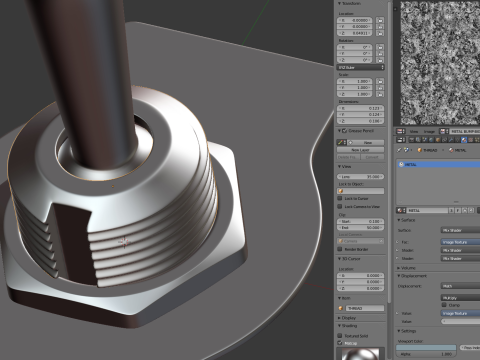Toggle the Grease Pencil panel checkbox
The image size is (480, 360).
345,131
